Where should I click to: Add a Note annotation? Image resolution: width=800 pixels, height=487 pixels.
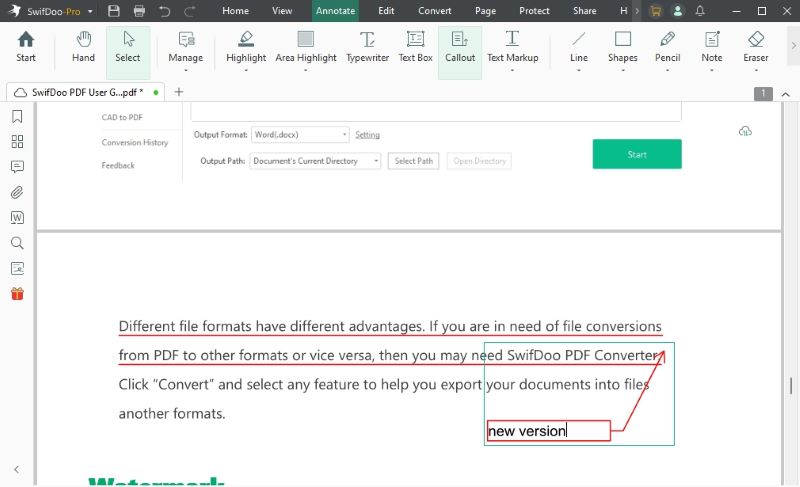(x=712, y=47)
